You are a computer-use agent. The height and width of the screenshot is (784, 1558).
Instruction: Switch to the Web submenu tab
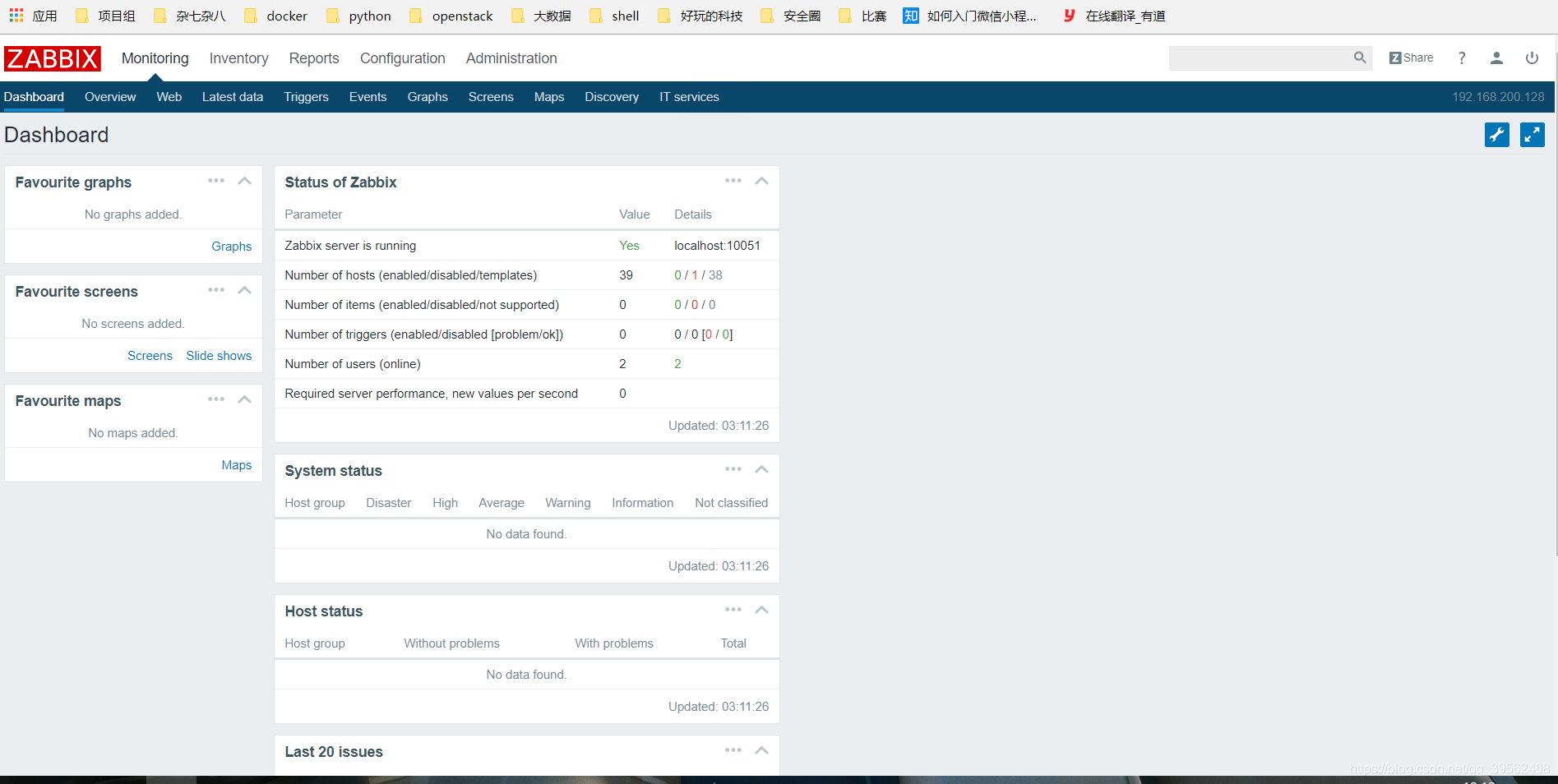pos(169,97)
